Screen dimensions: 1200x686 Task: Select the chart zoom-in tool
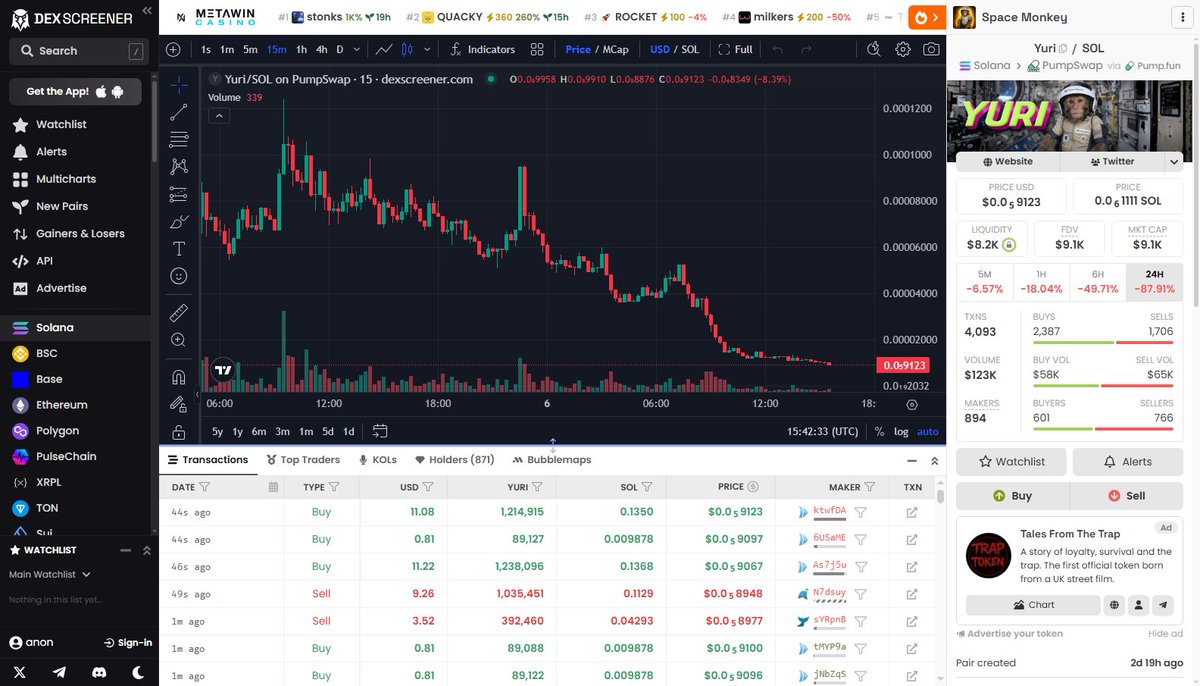click(x=179, y=340)
